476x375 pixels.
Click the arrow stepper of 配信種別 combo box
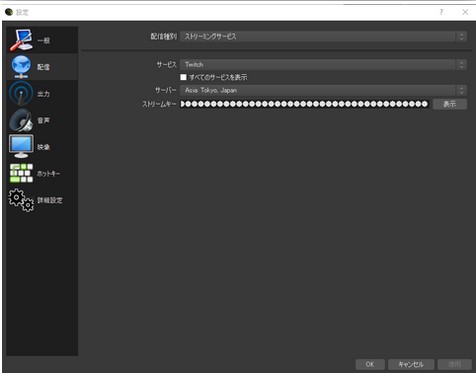[461, 37]
